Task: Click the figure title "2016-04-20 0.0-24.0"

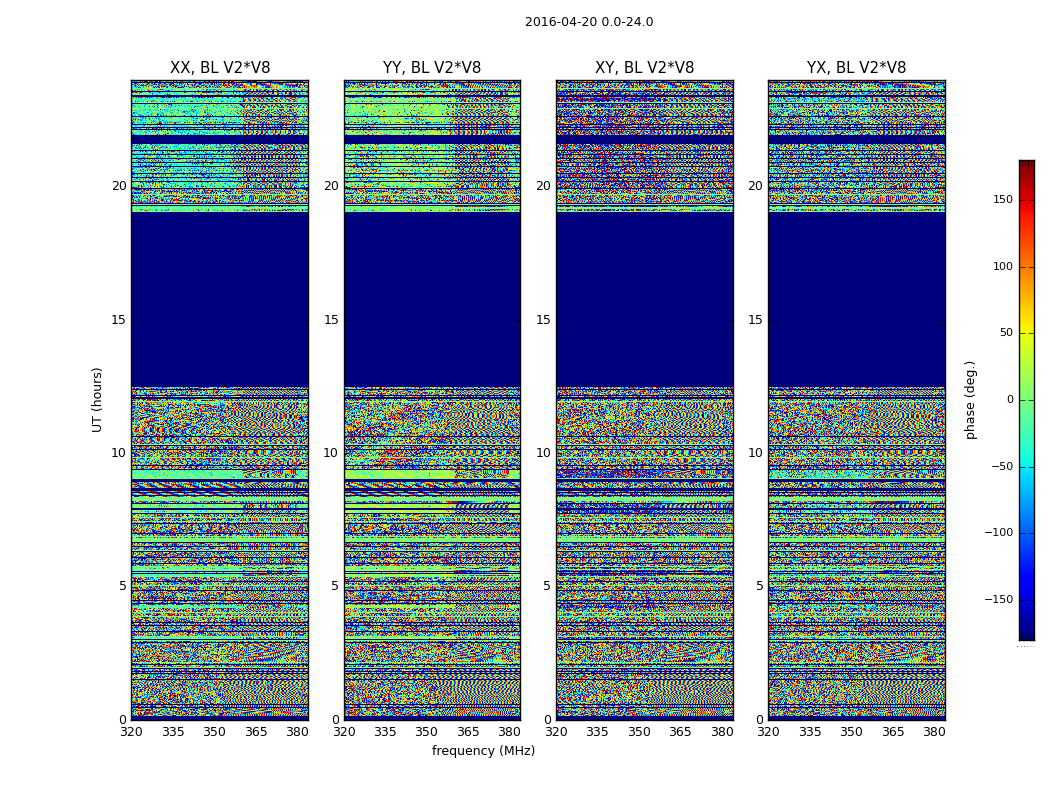Action: [x=589, y=22]
